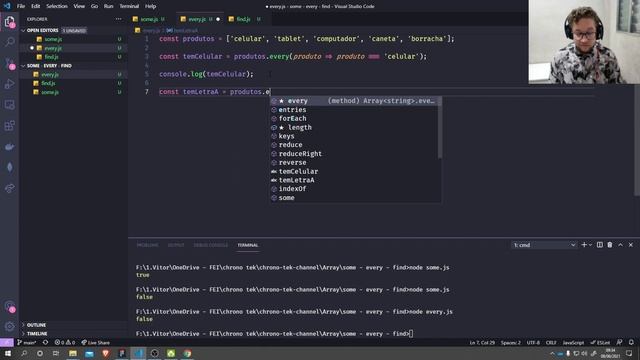
Task: Click the Ln 7, Col 29 status item
Action: [482, 342]
